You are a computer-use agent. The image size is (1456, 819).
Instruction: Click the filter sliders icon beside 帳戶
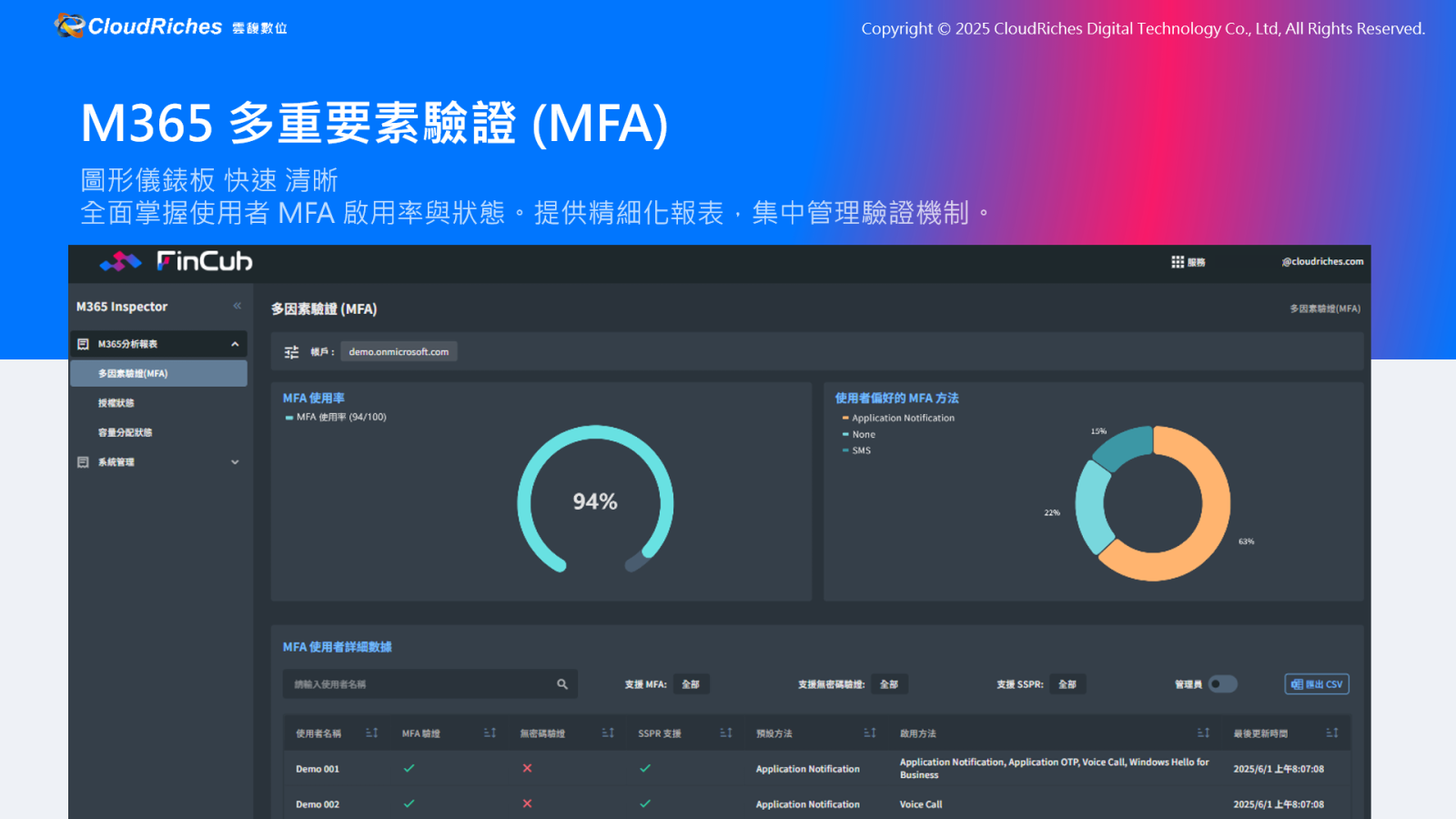[291, 352]
